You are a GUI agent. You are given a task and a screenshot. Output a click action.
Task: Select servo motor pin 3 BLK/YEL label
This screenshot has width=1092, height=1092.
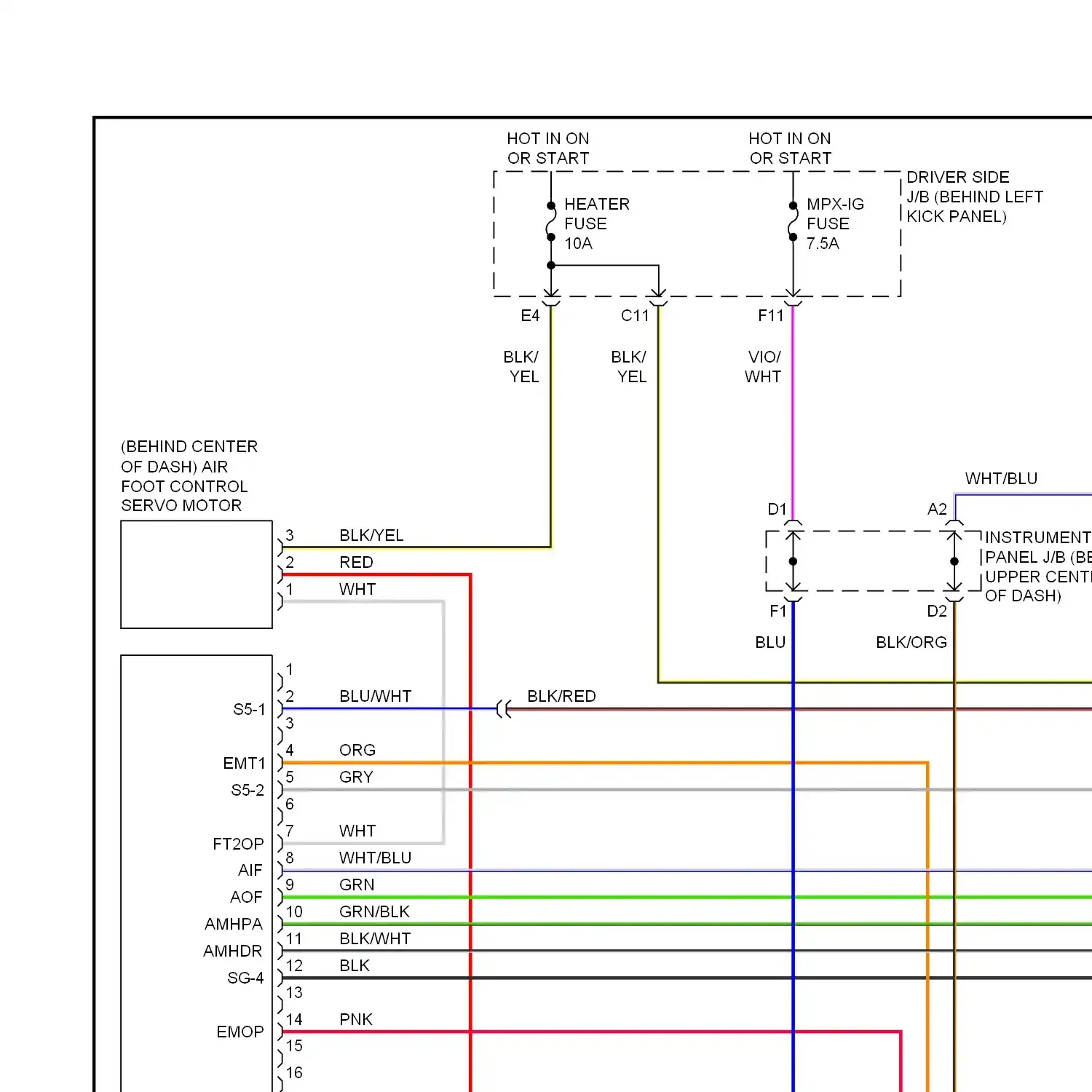pyautogui.click(x=371, y=535)
